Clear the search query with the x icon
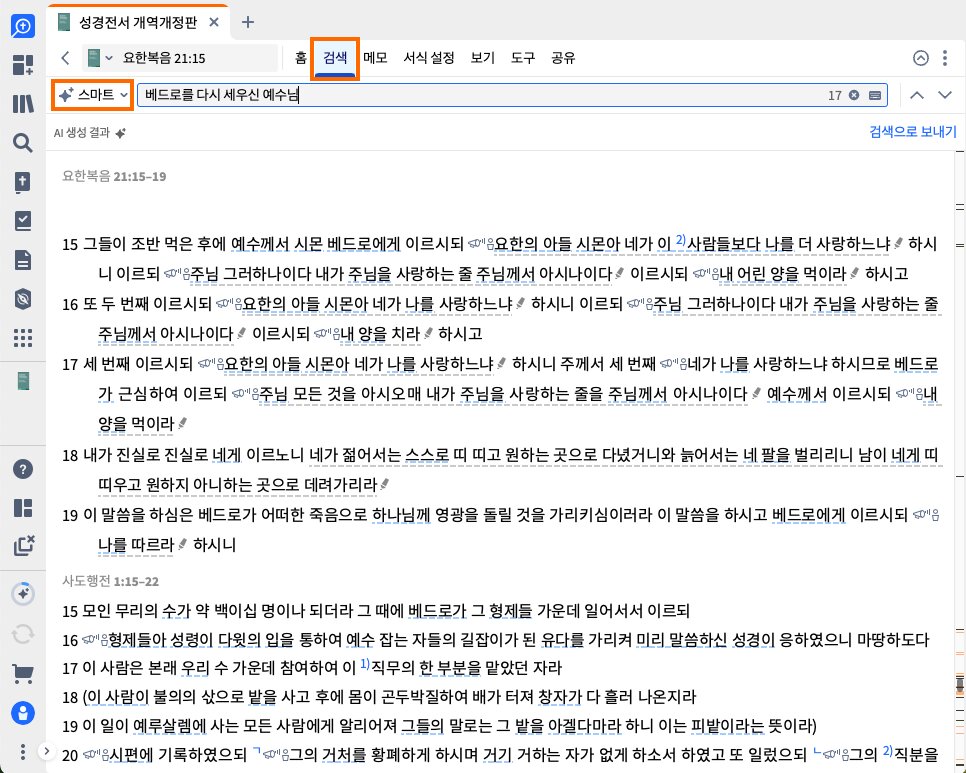Viewport: 966px width, 773px height. (853, 95)
